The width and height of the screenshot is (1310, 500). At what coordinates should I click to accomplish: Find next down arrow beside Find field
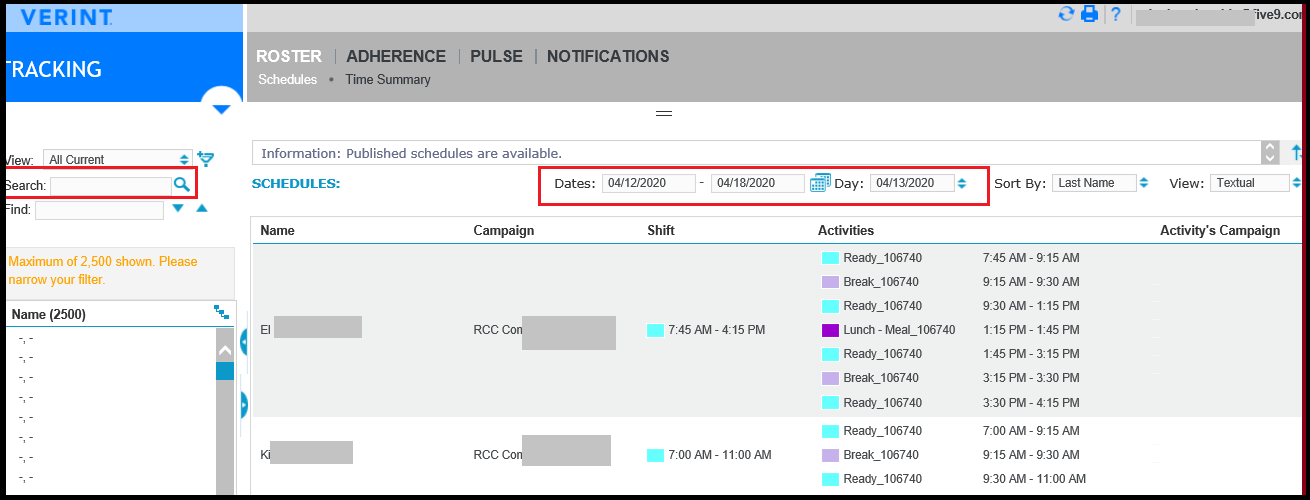(178, 209)
